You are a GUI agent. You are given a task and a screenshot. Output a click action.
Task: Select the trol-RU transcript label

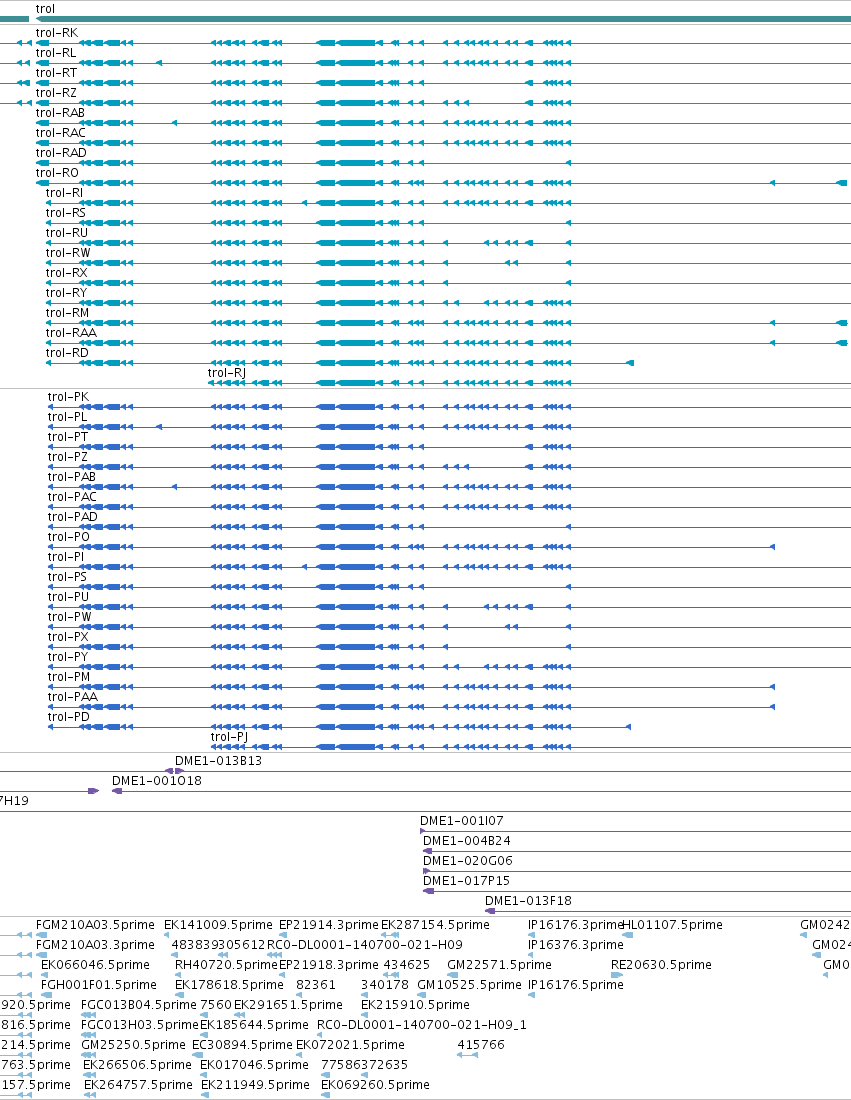[x=67, y=233]
